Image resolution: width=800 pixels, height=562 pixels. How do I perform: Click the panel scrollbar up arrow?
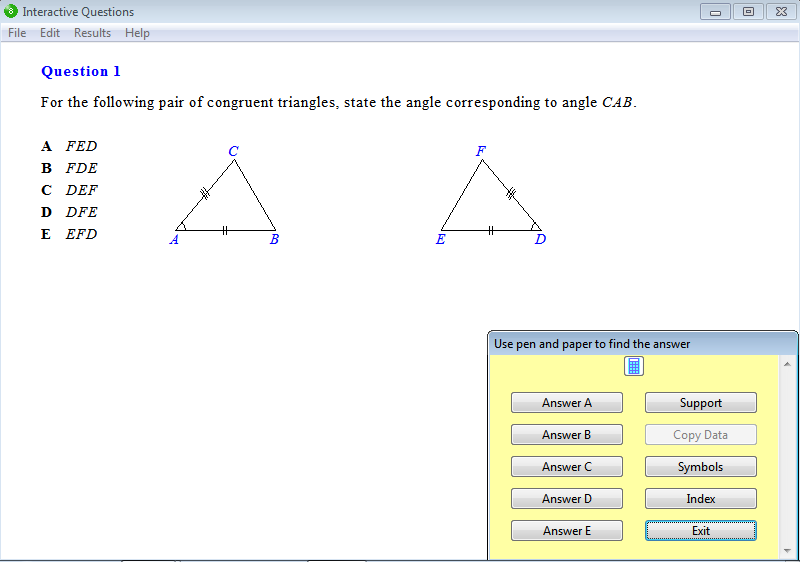click(x=787, y=364)
